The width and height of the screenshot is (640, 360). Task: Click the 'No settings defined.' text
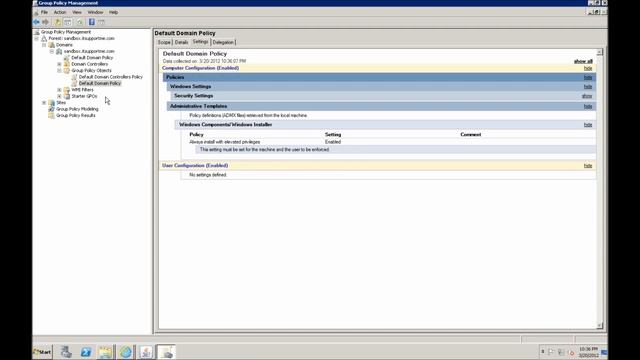(x=208, y=175)
